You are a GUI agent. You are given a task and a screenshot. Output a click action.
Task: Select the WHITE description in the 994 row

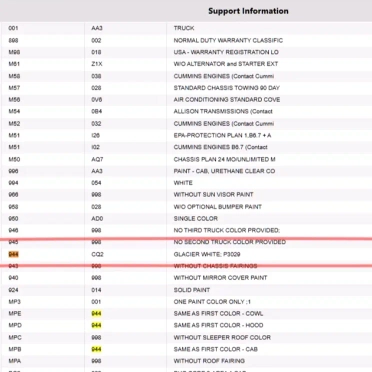pyautogui.click(x=183, y=183)
